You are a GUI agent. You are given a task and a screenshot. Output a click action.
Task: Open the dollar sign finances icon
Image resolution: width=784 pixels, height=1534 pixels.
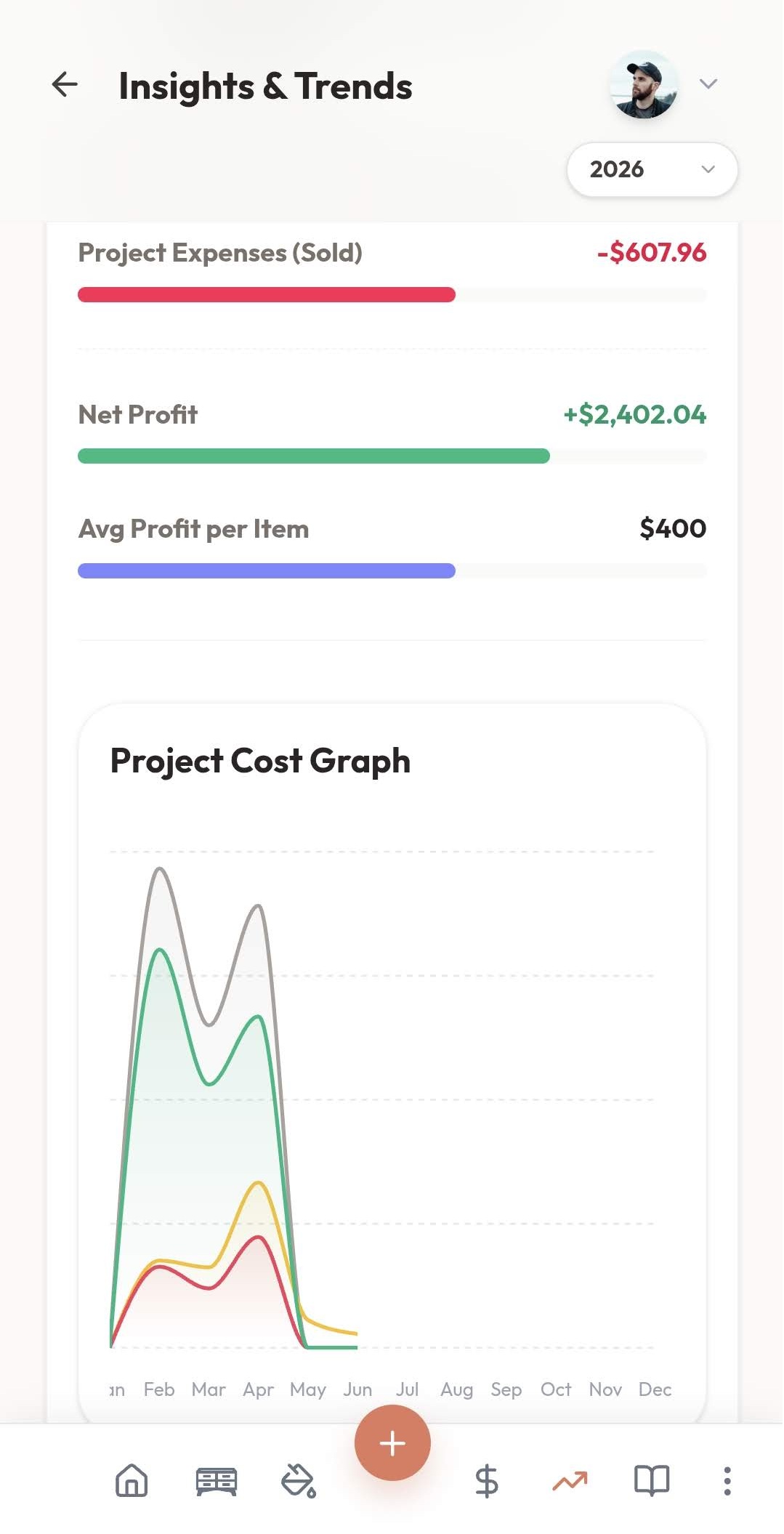(486, 1481)
